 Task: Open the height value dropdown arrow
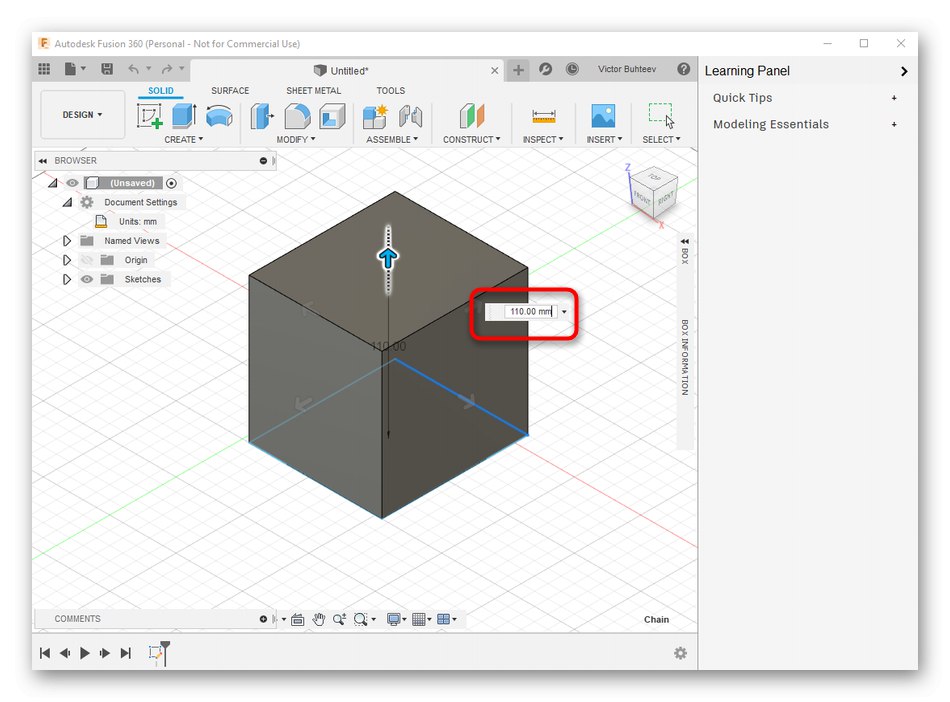pyautogui.click(x=564, y=312)
